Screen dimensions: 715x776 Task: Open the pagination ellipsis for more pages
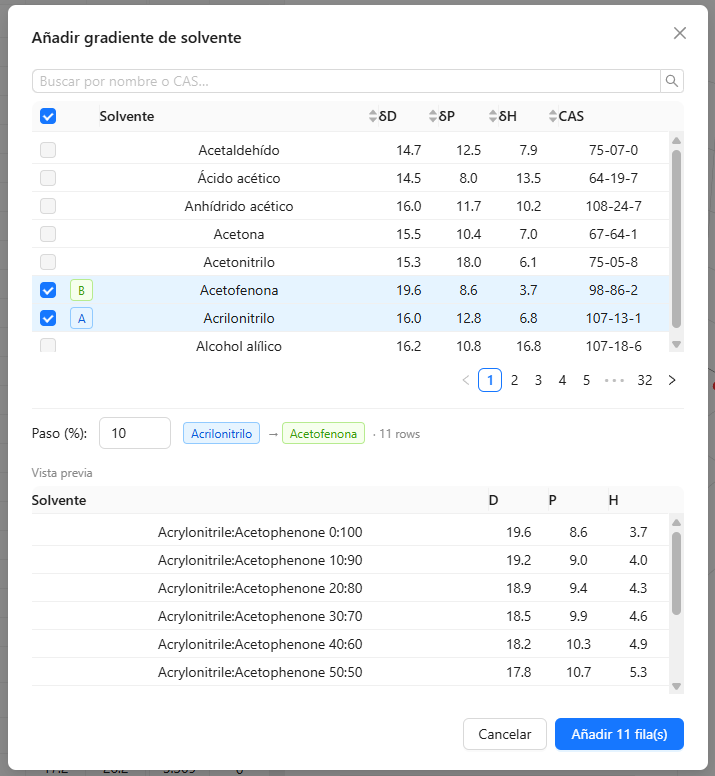pos(615,380)
